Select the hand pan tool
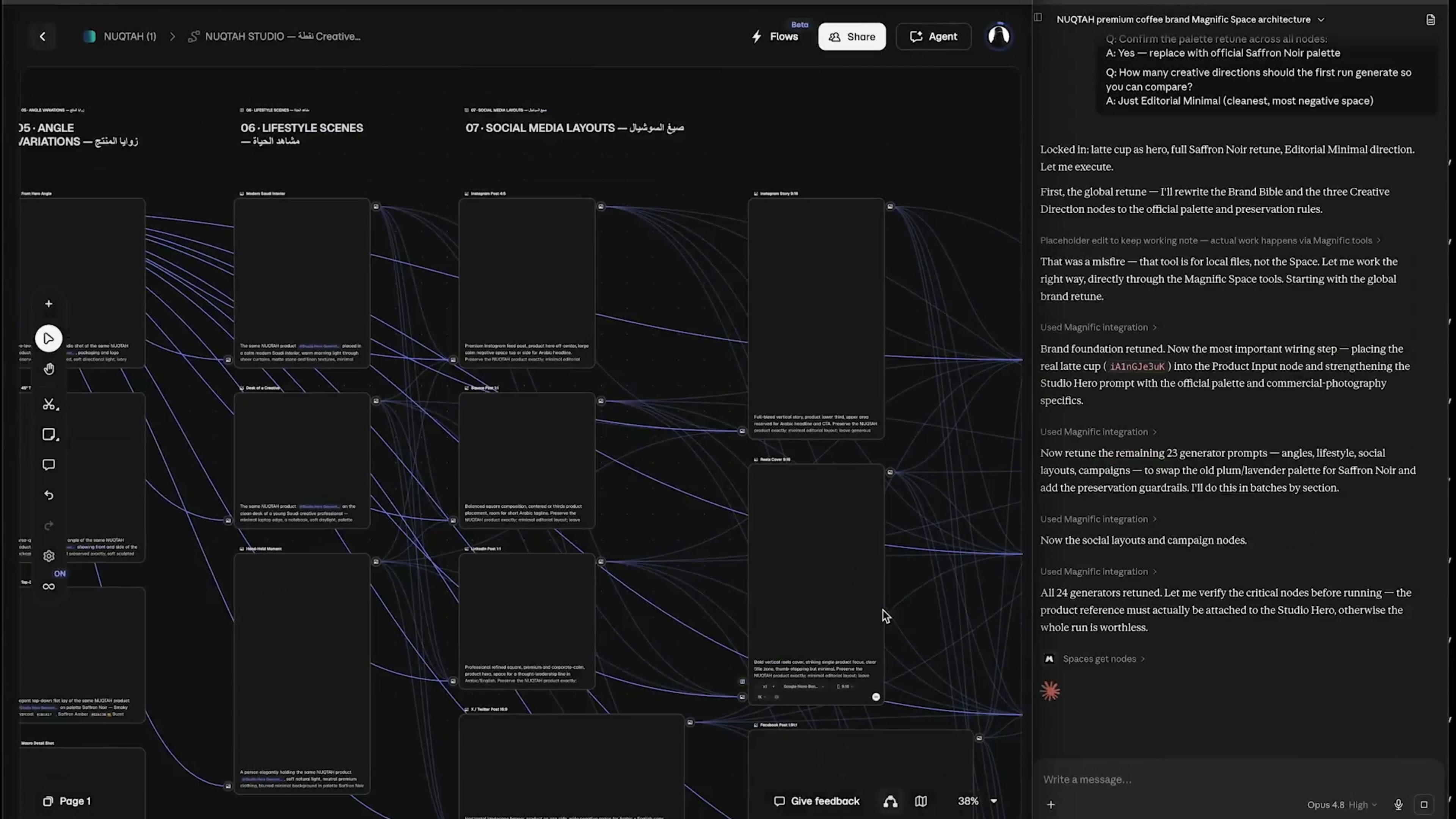The width and height of the screenshot is (1456, 819). (49, 369)
